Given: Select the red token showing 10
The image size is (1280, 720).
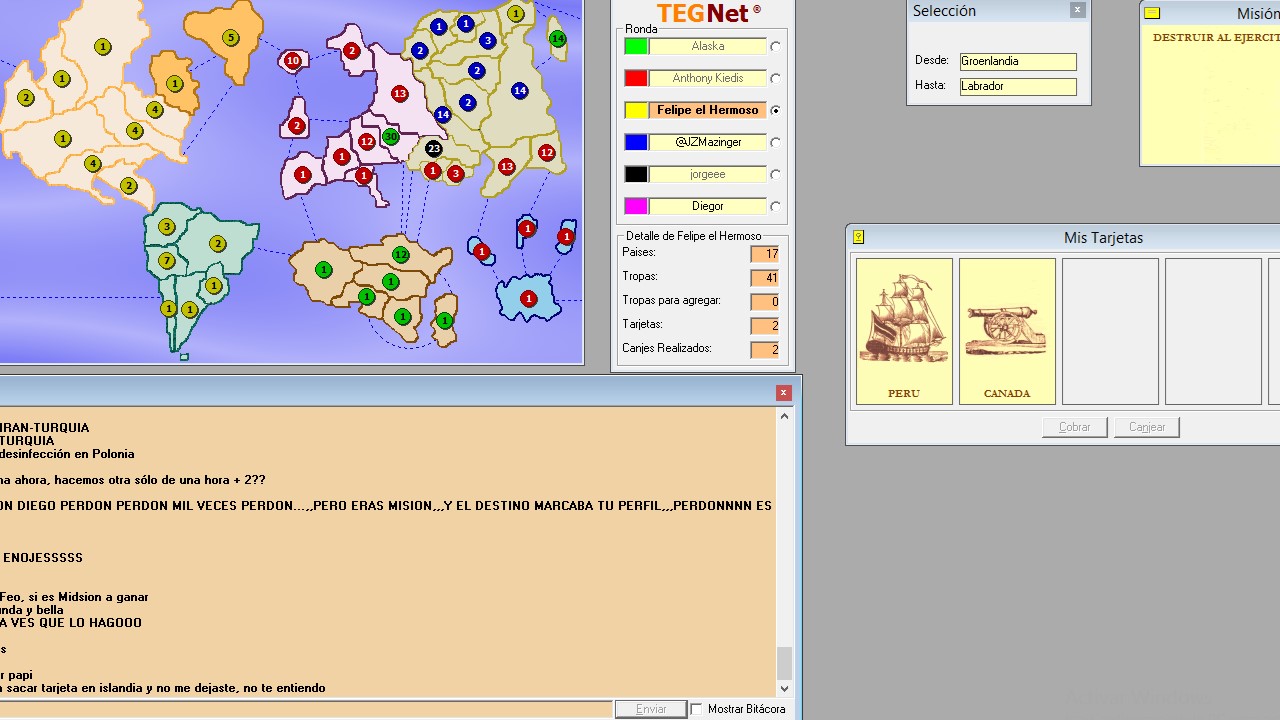Looking at the screenshot, I should [293, 61].
